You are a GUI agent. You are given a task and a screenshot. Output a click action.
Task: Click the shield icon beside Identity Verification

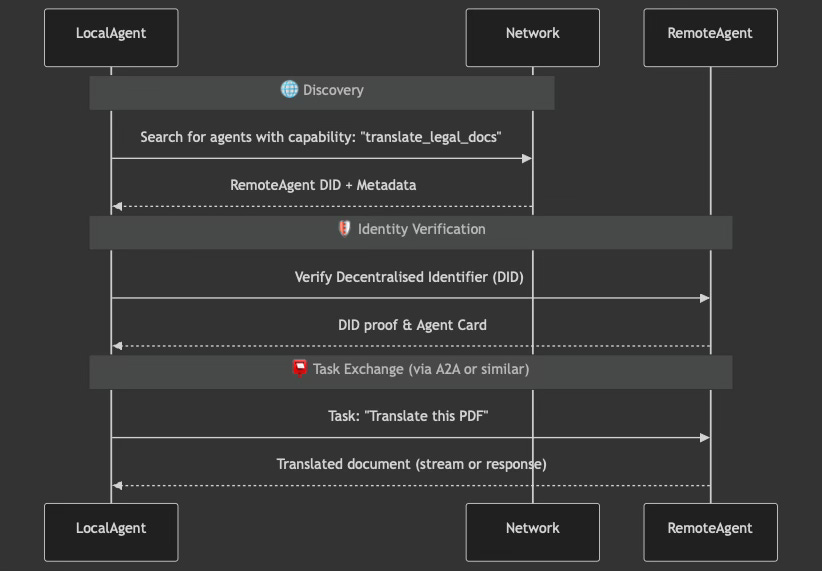(344, 229)
